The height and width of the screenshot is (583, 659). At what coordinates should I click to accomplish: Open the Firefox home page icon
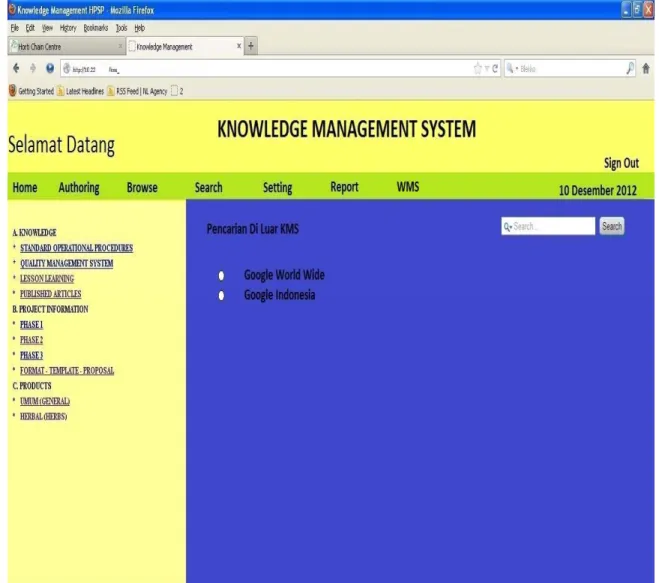(x=646, y=69)
